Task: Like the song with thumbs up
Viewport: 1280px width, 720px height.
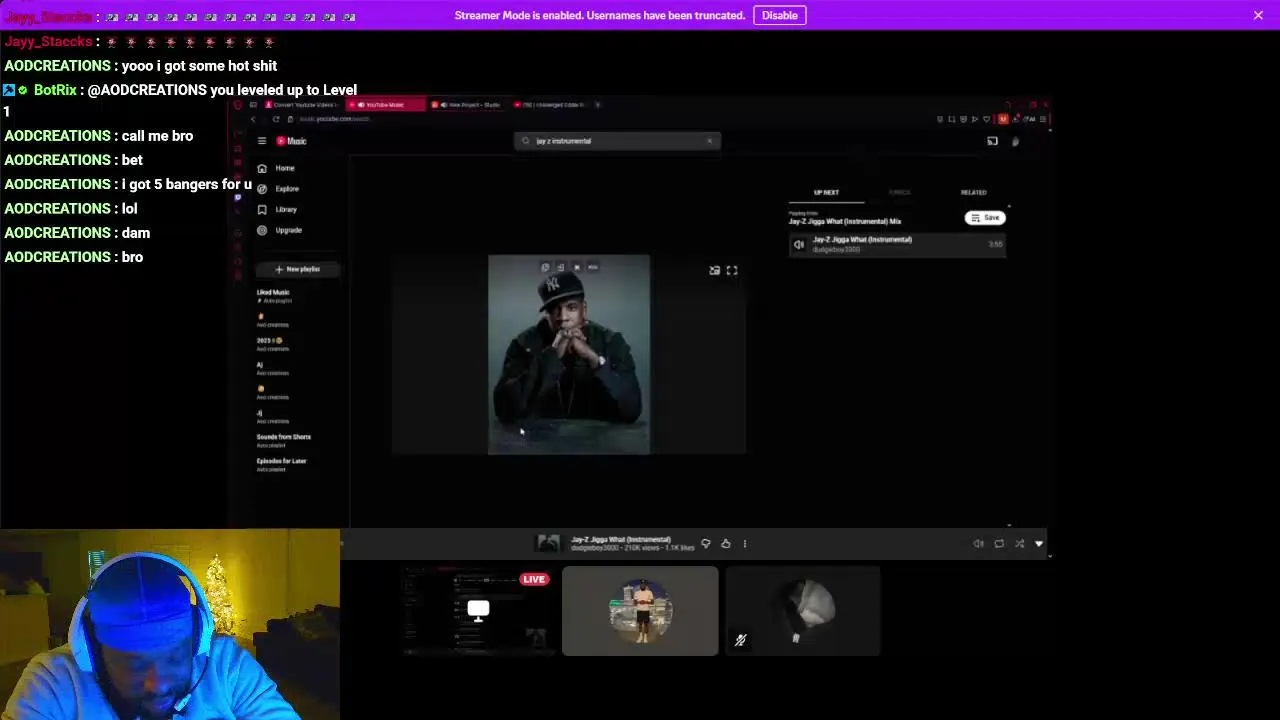Action: (726, 544)
